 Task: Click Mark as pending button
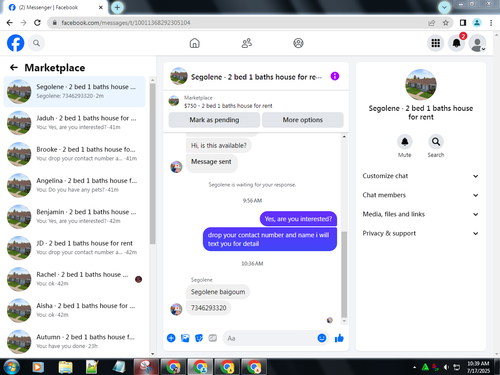(214, 120)
